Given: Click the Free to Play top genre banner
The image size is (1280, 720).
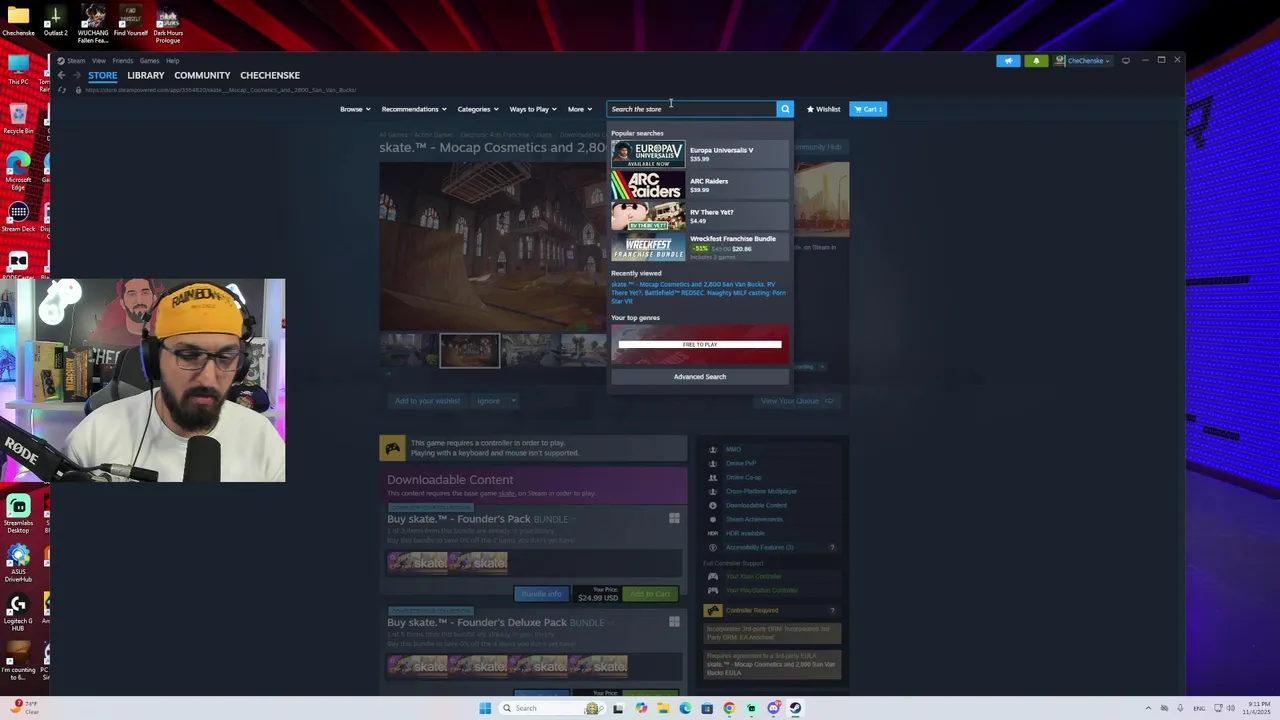Looking at the screenshot, I should 700,344.
